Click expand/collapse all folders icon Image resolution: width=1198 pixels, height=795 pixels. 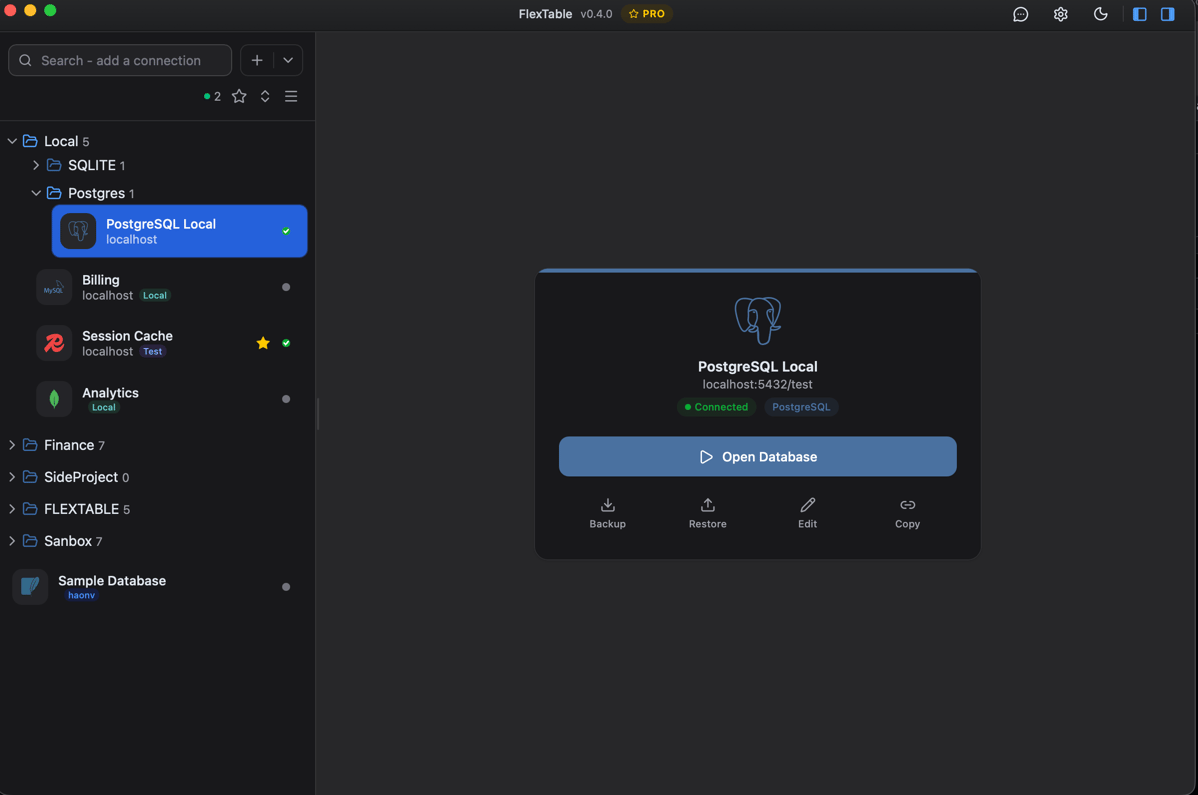click(x=265, y=96)
